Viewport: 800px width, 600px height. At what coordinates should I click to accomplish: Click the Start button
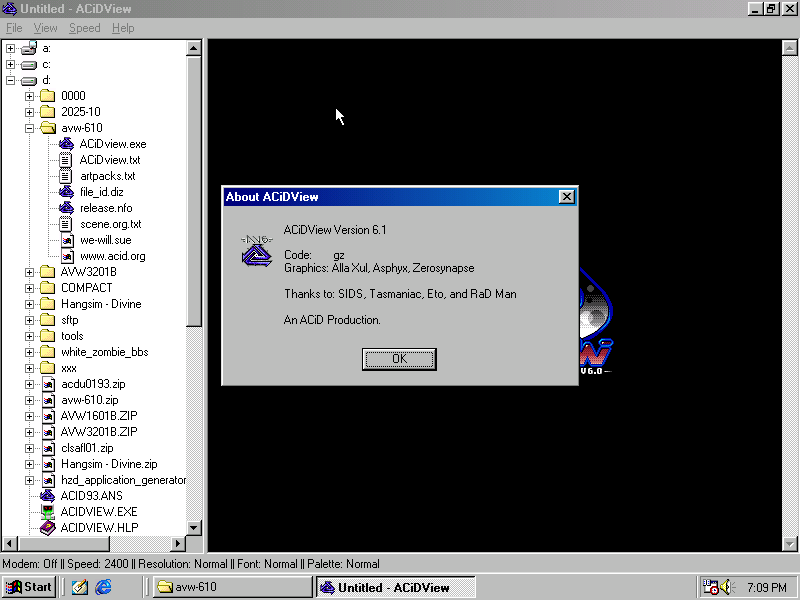point(29,587)
